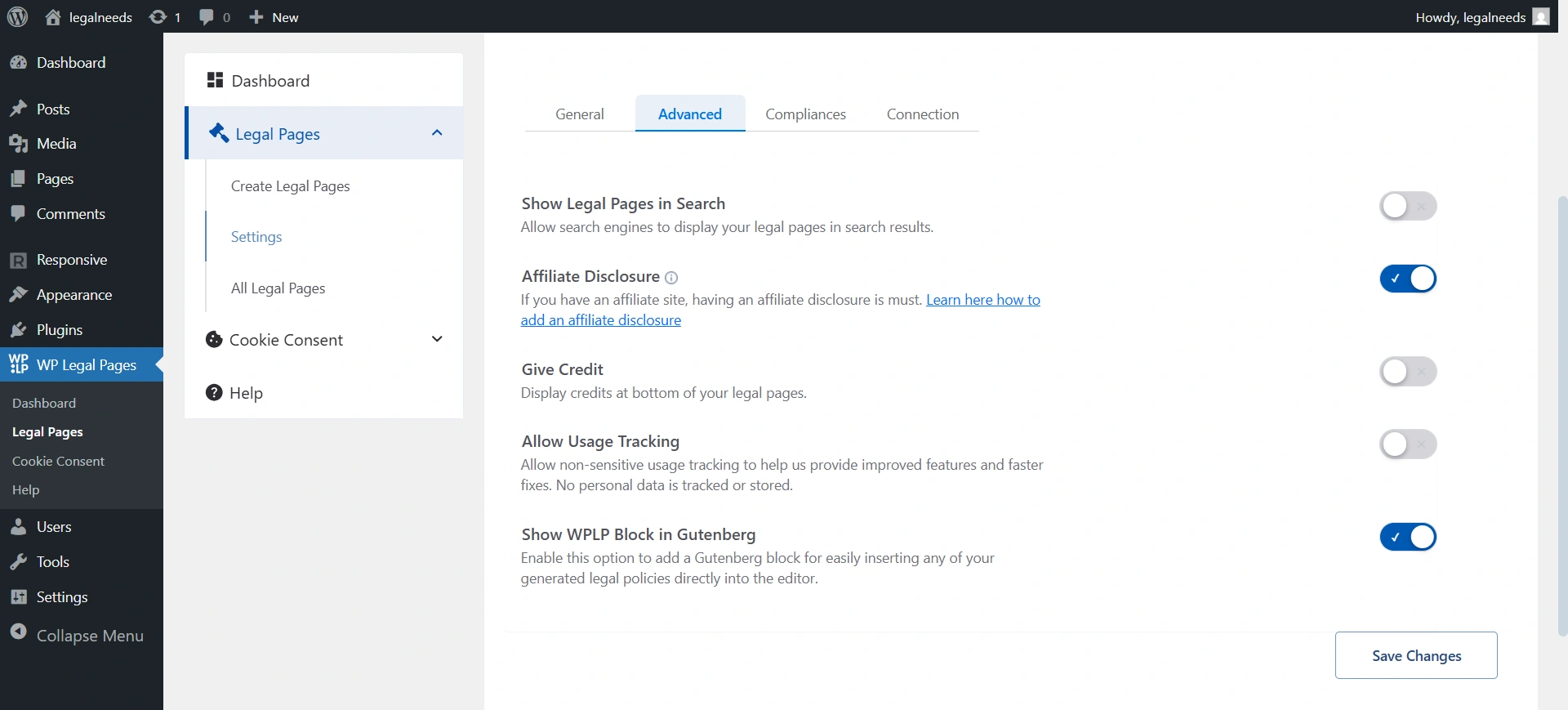The height and width of the screenshot is (710, 1568).
Task: Click the user avatar next to Howdy
Action: click(x=1540, y=17)
